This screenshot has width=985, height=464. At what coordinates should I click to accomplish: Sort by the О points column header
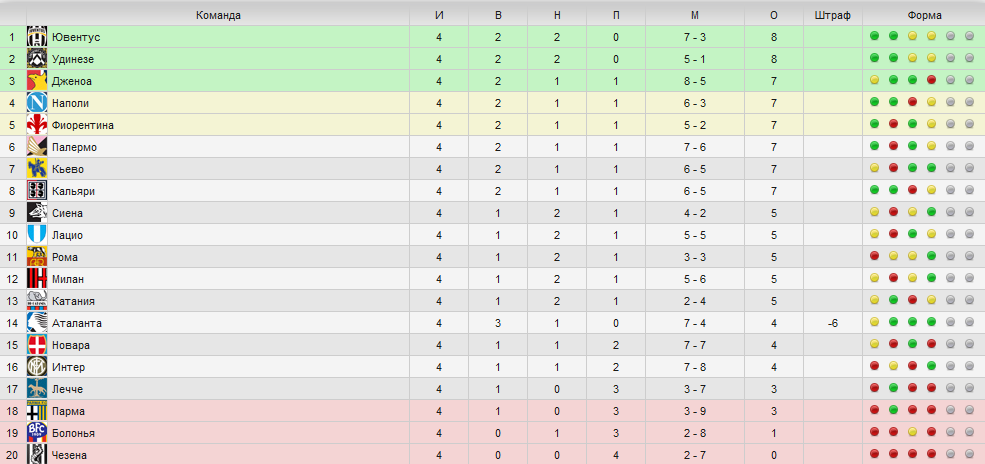click(x=774, y=15)
